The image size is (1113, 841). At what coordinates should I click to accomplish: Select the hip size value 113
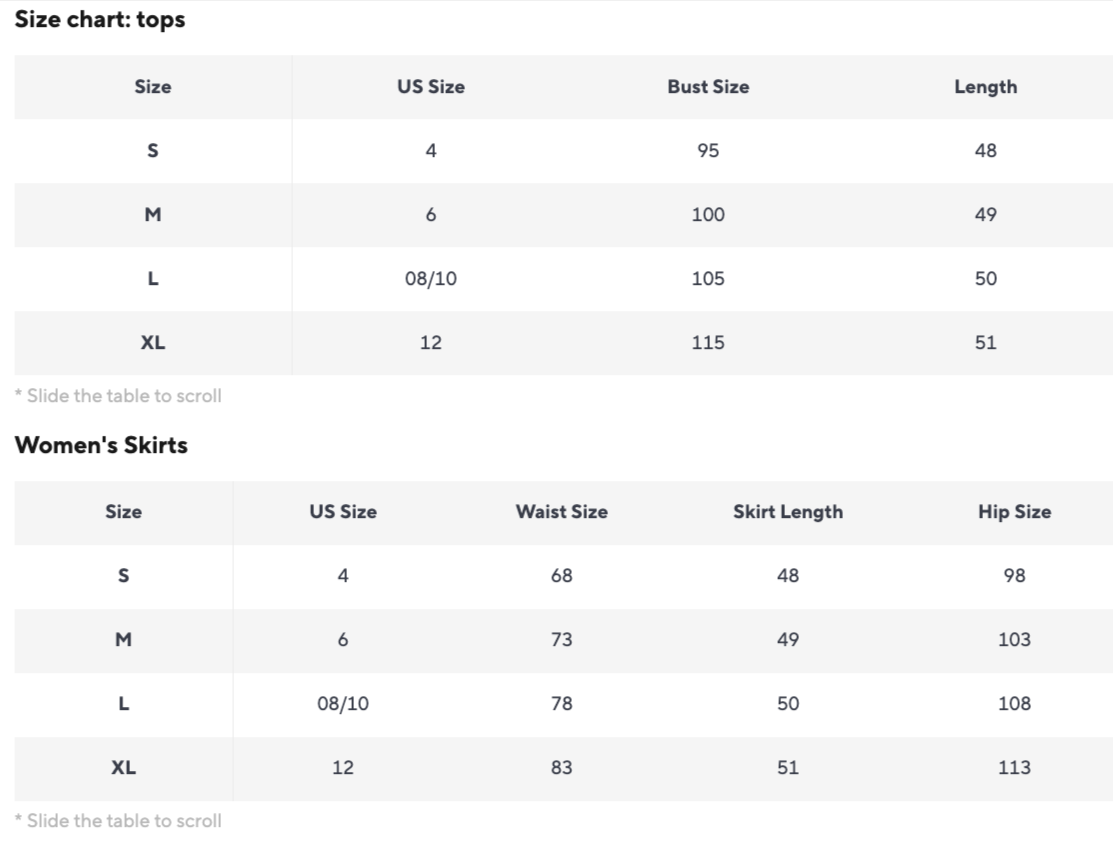pos(1014,768)
